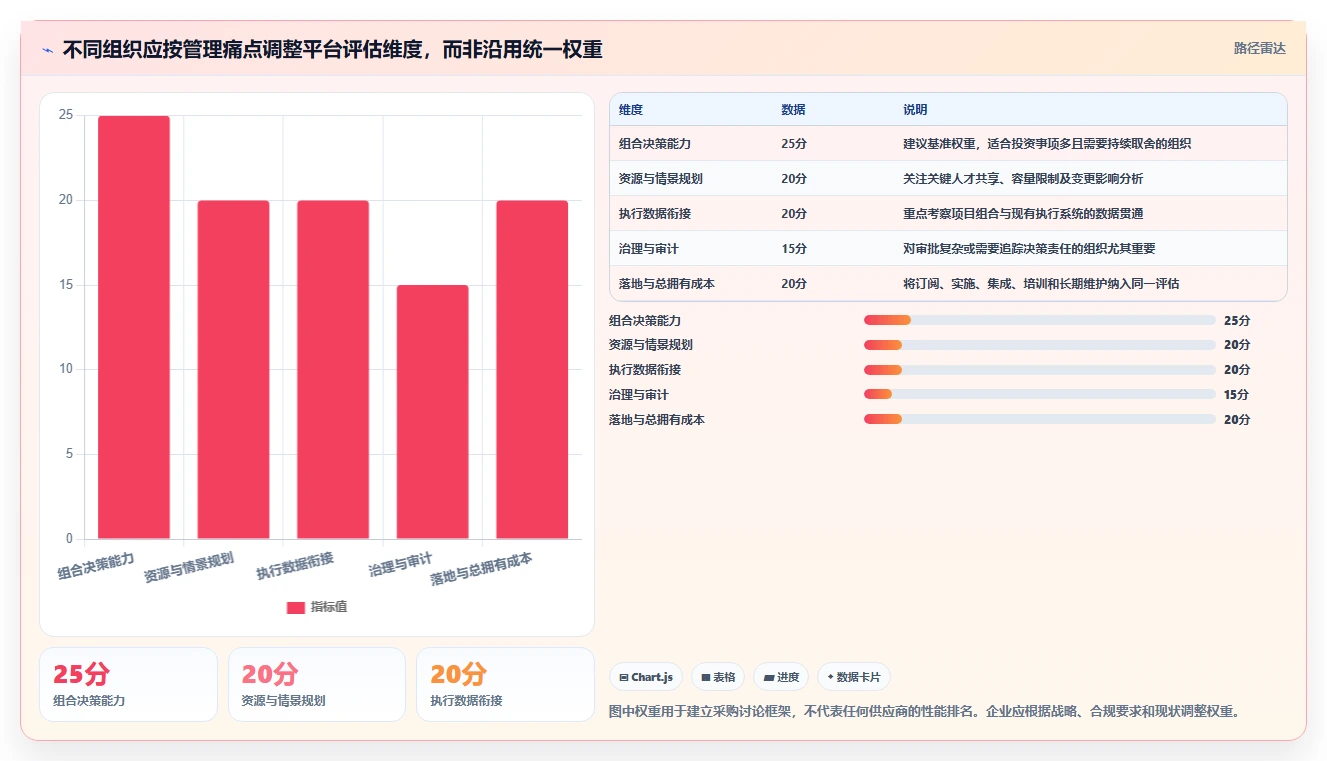The height and width of the screenshot is (761, 1327).
Task: Click the 组合决策能力 progress bar
Action: 1040,320
